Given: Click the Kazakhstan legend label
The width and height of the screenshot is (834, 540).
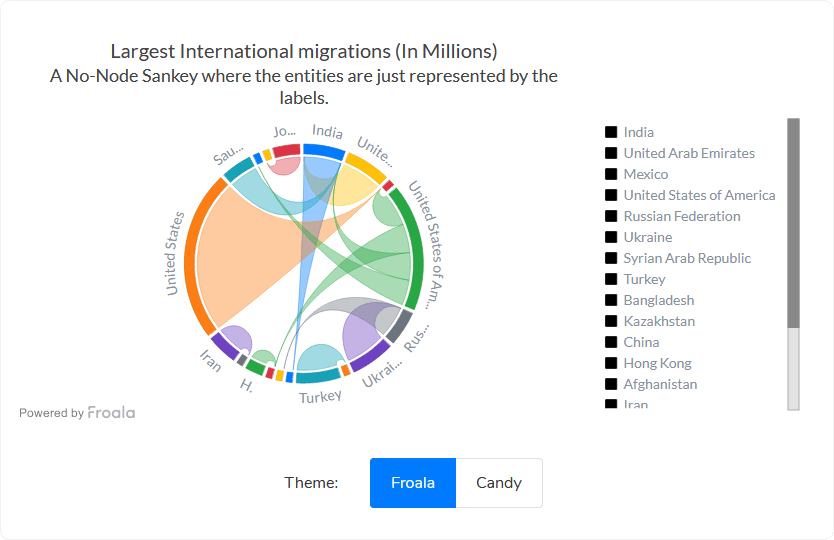Looking at the screenshot, I should (x=658, y=321).
